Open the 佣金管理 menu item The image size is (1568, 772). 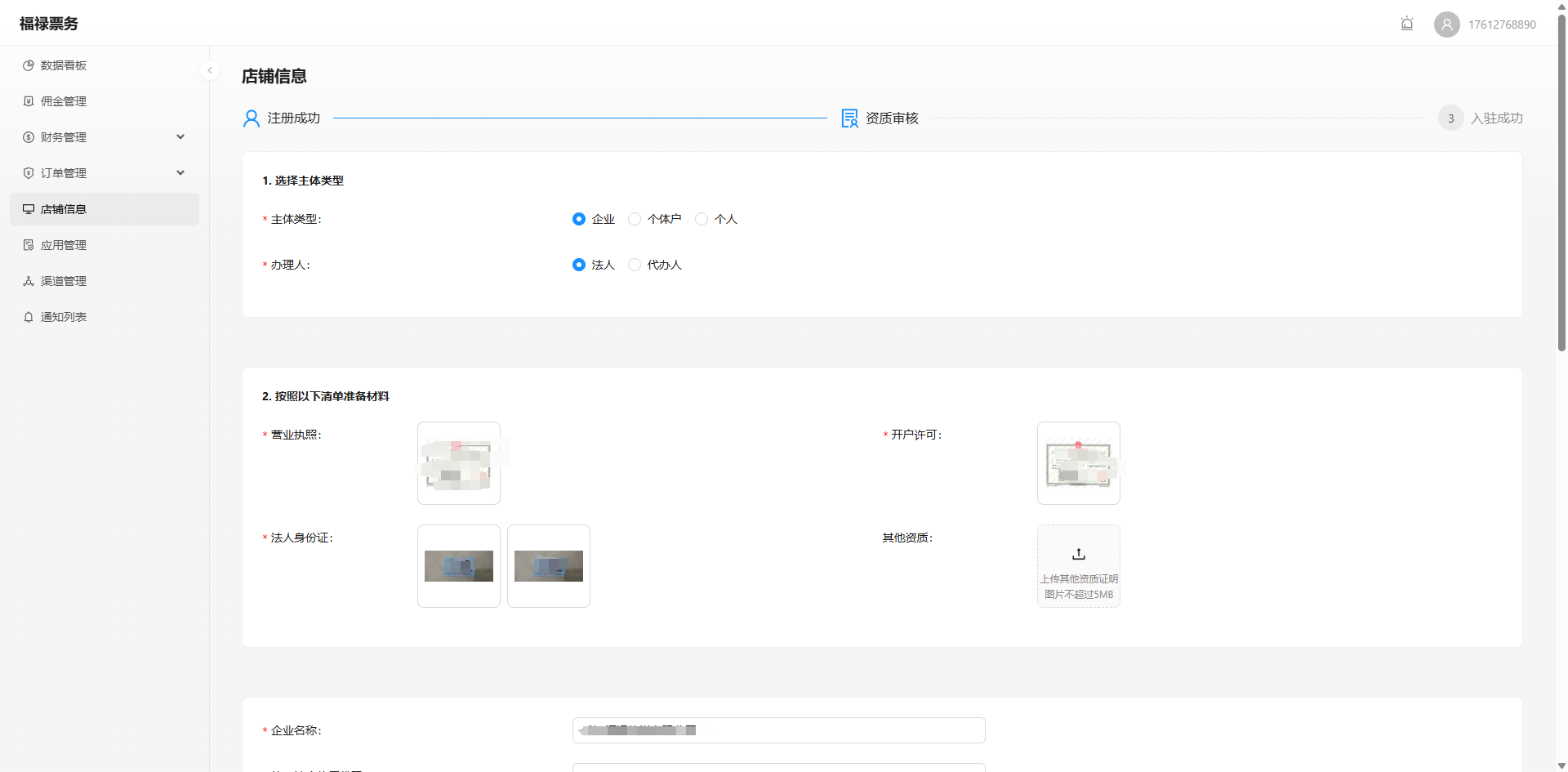[x=64, y=101]
